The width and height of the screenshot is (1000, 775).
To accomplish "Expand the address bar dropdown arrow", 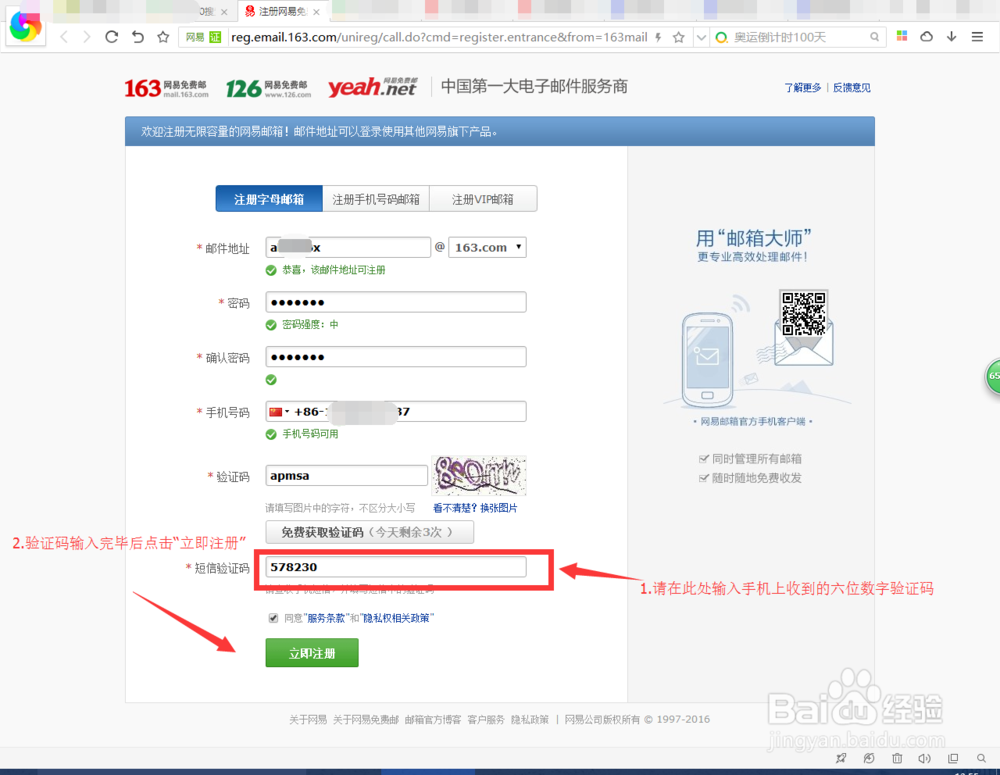I will click(x=701, y=37).
